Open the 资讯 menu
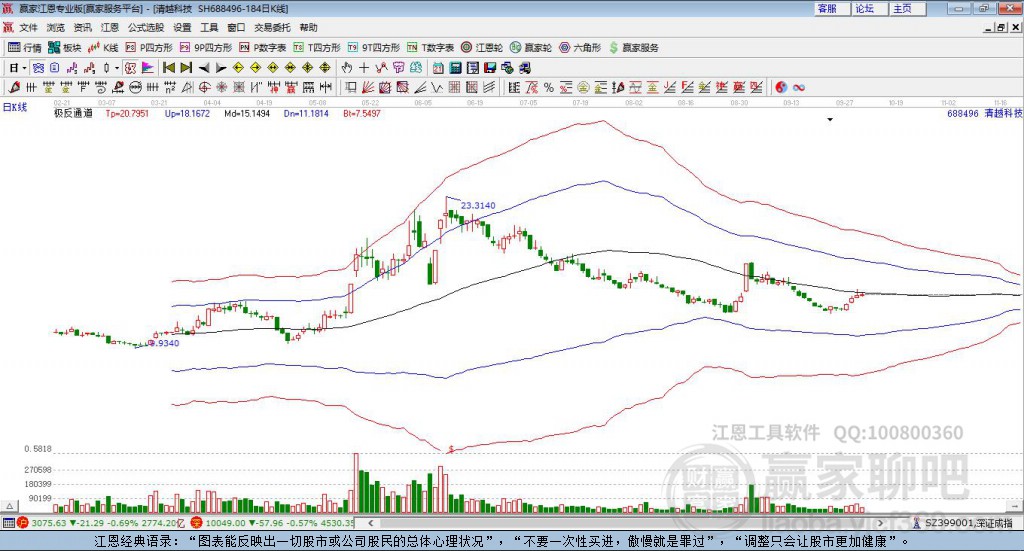The width and height of the screenshot is (1024, 551). click(x=83, y=27)
